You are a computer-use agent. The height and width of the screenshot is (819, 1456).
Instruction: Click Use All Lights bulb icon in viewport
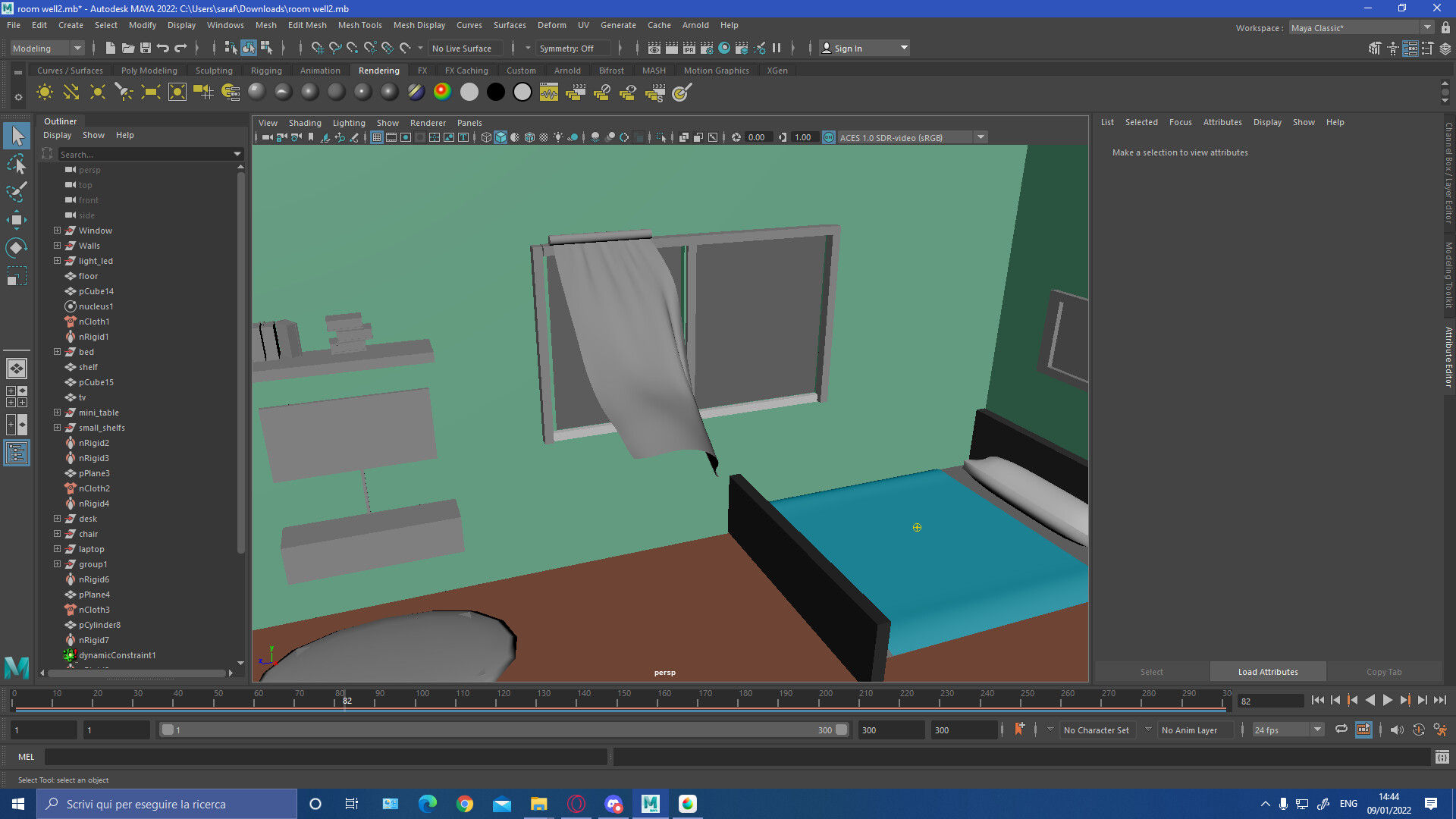point(558,137)
